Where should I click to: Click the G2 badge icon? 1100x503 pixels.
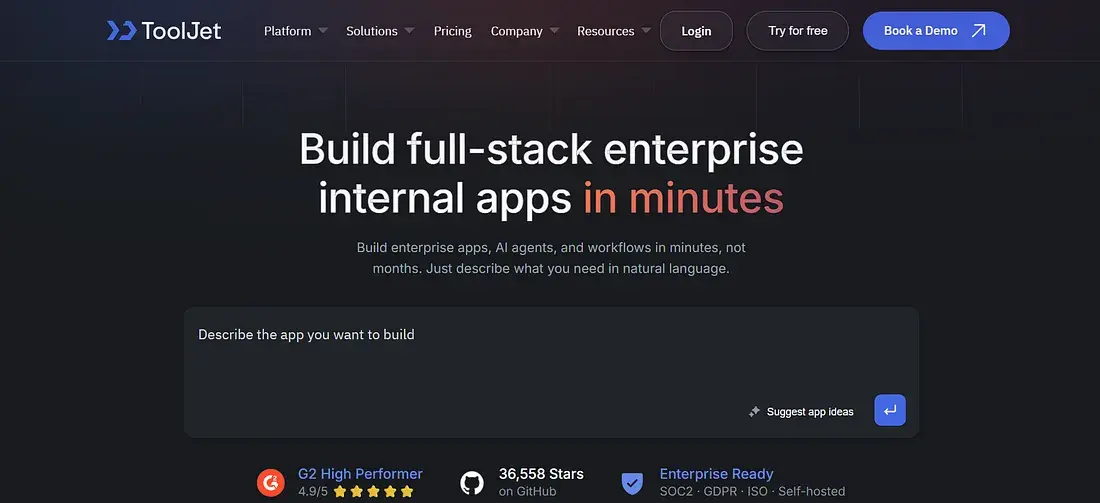pos(270,483)
